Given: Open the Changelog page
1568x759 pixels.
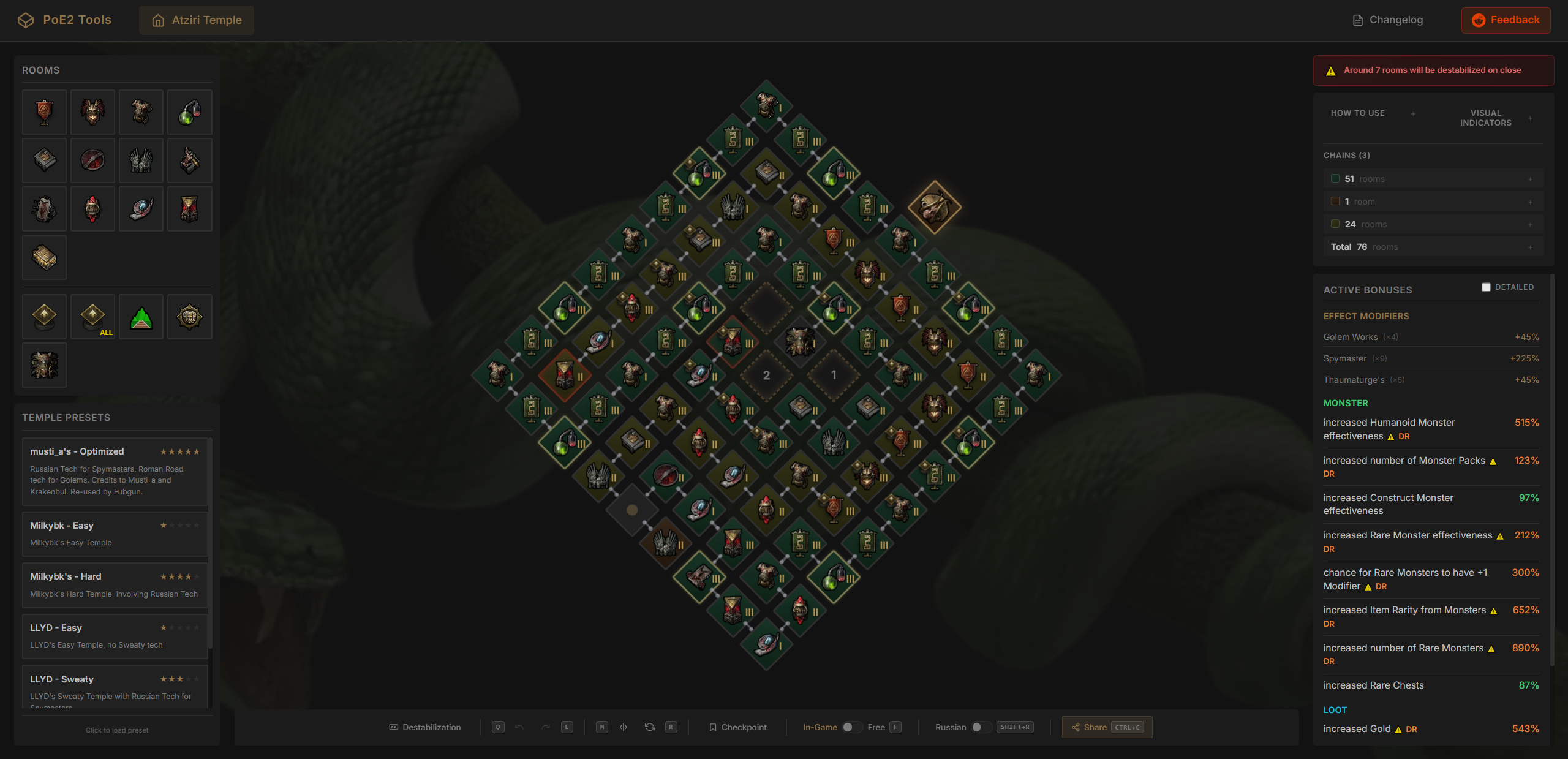Looking at the screenshot, I should coord(1387,20).
